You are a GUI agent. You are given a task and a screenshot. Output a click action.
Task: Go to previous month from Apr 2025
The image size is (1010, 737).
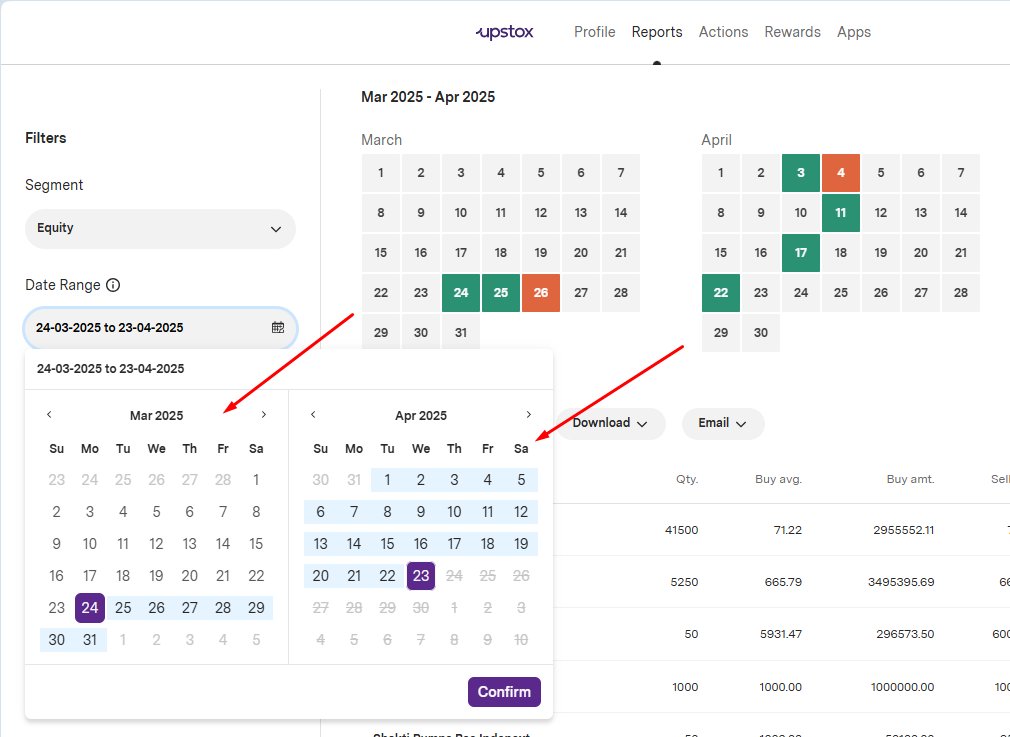(313, 415)
